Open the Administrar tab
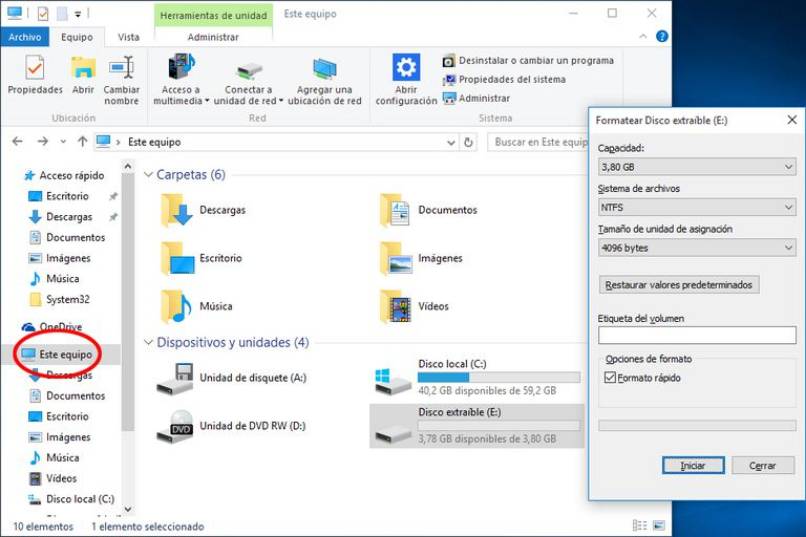The image size is (806, 537). [x=213, y=37]
